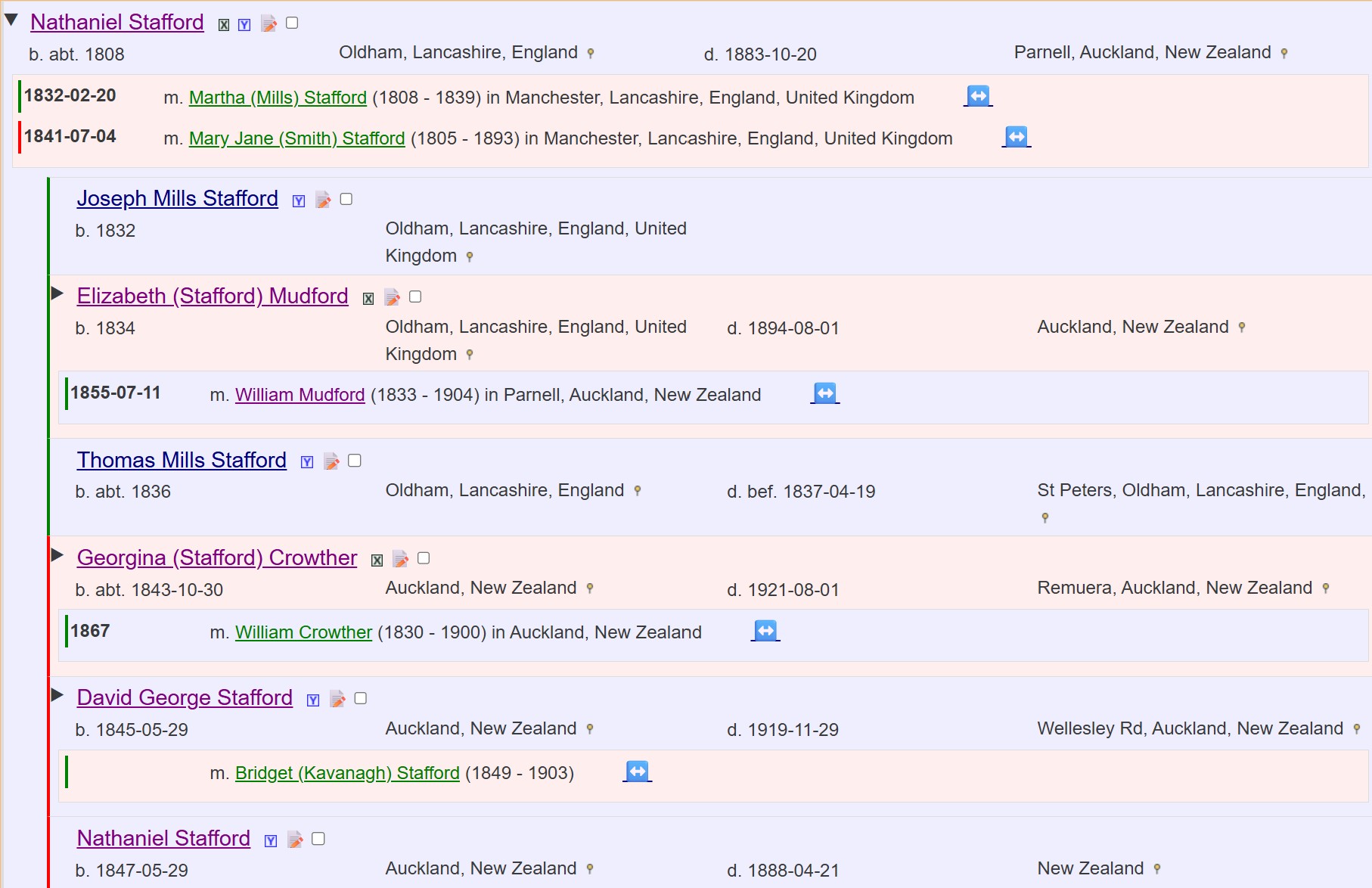Click the X DNA icon beside Nathaniel Stafford
The height and width of the screenshot is (888, 1372).
pyautogui.click(x=224, y=25)
